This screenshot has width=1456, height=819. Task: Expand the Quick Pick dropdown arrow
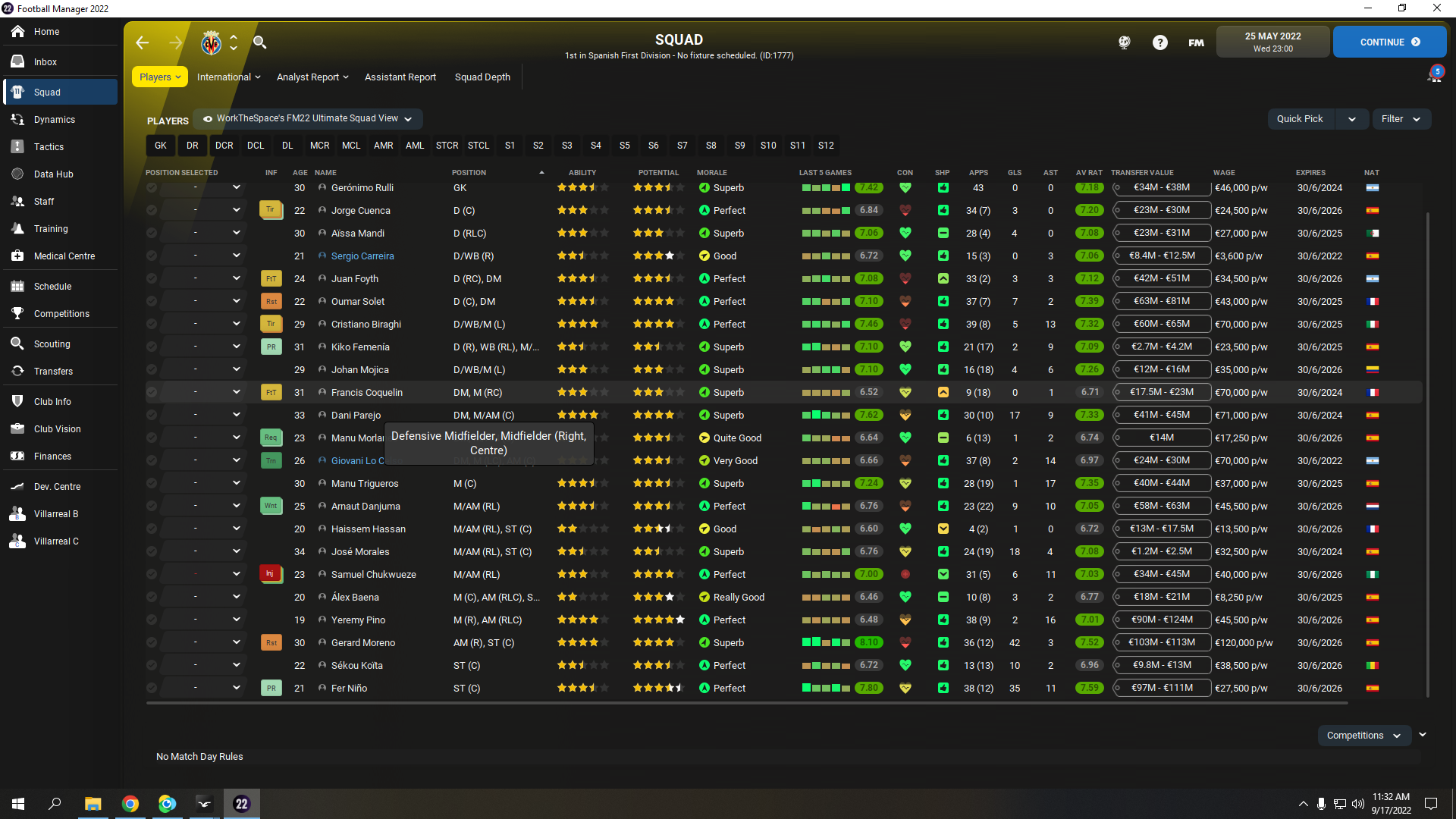point(1351,119)
